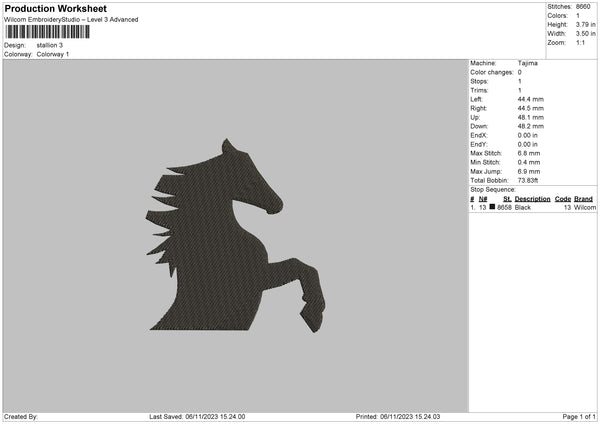The image size is (600, 424).
Task: Click the Stop Sequence heading
Action: coord(492,189)
